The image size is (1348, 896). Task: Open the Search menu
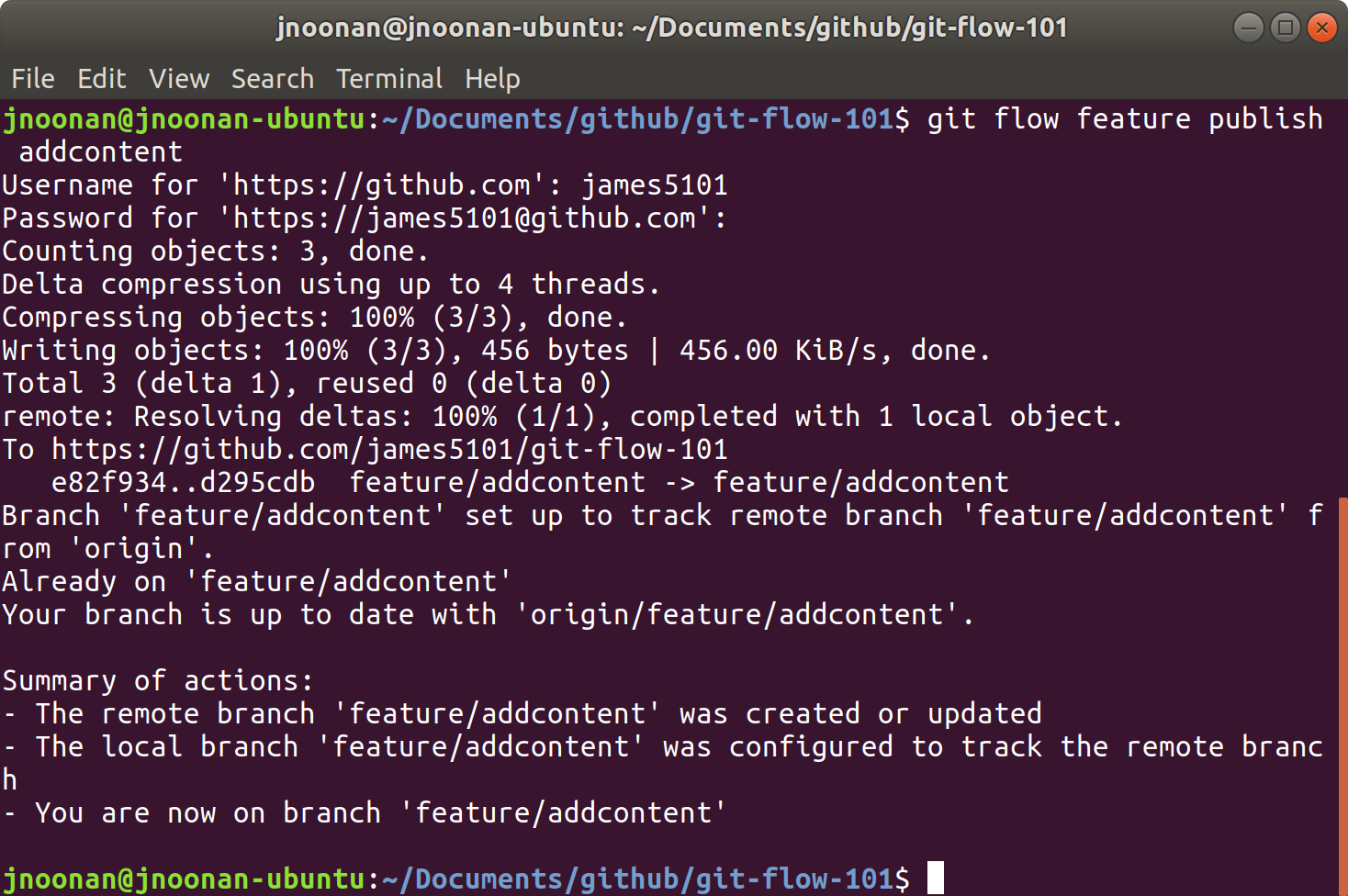tap(272, 79)
